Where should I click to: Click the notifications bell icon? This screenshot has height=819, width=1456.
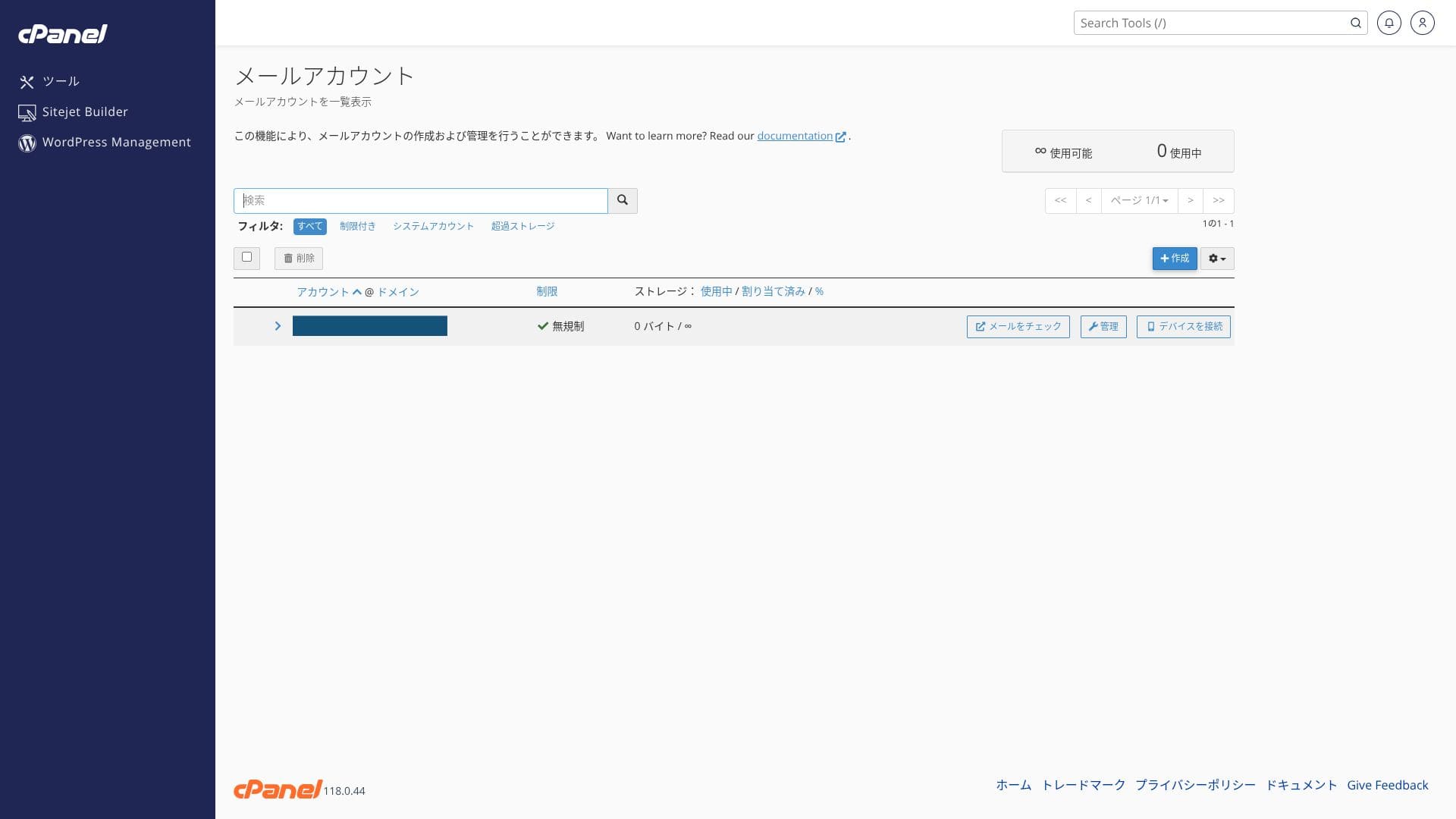(x=1389, y=23)
